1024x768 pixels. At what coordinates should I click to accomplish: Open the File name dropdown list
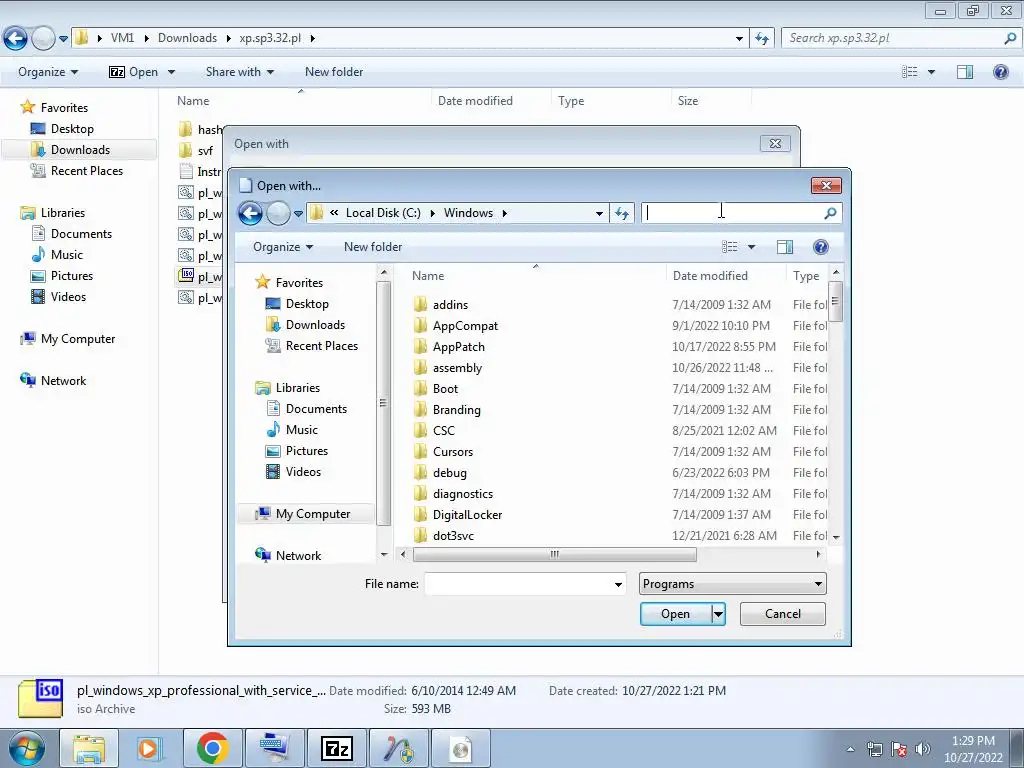pyautogui.click(x=618, y=584)
